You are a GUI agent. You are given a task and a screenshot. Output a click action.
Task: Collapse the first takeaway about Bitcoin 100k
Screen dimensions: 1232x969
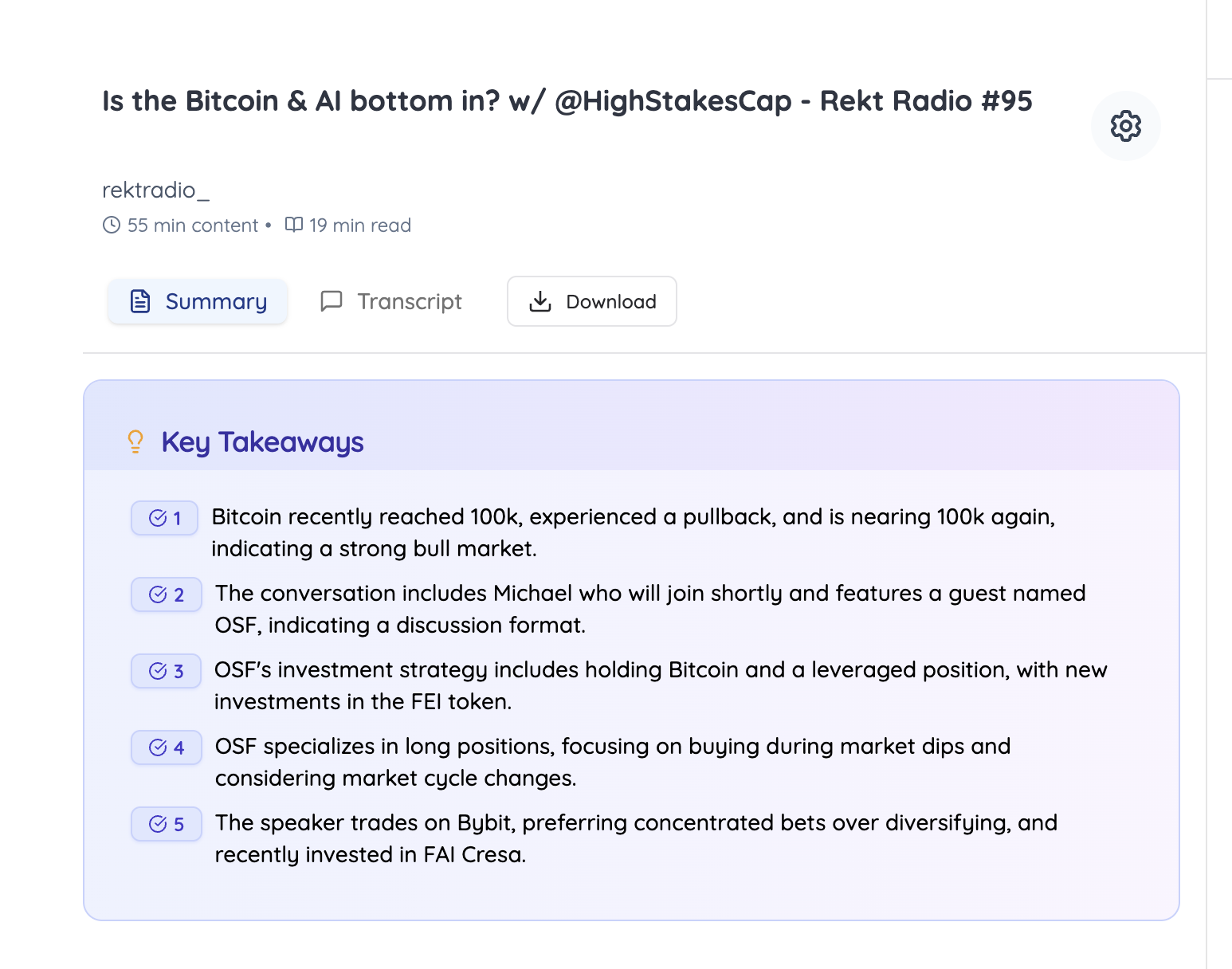(x=633, y=532)
